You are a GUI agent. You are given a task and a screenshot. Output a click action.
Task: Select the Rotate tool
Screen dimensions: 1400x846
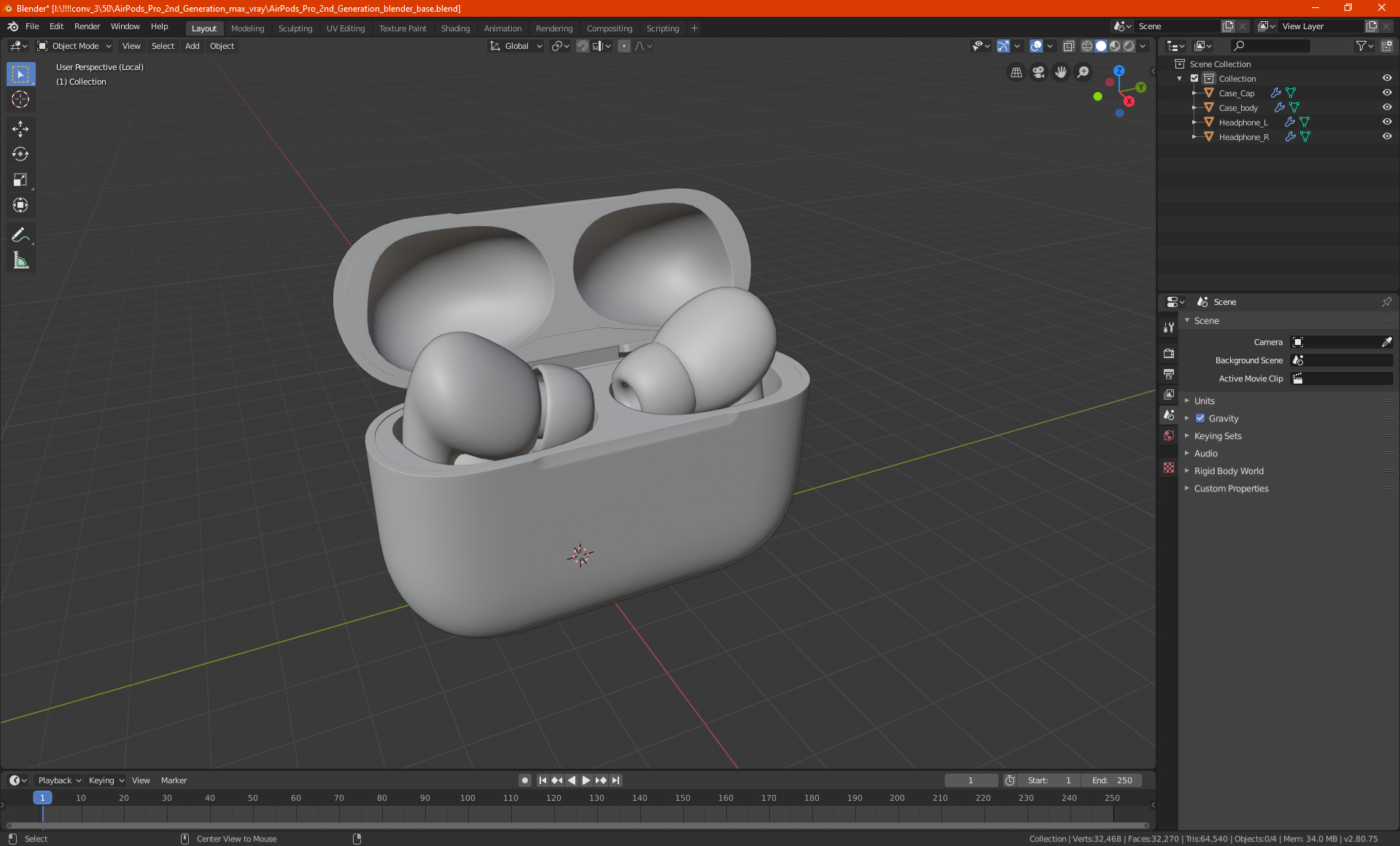(20, 154)
